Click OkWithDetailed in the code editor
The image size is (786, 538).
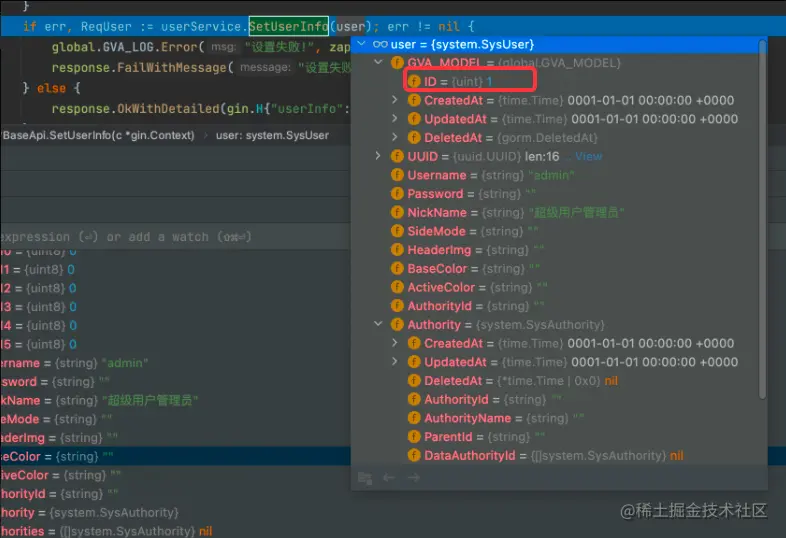168,109
